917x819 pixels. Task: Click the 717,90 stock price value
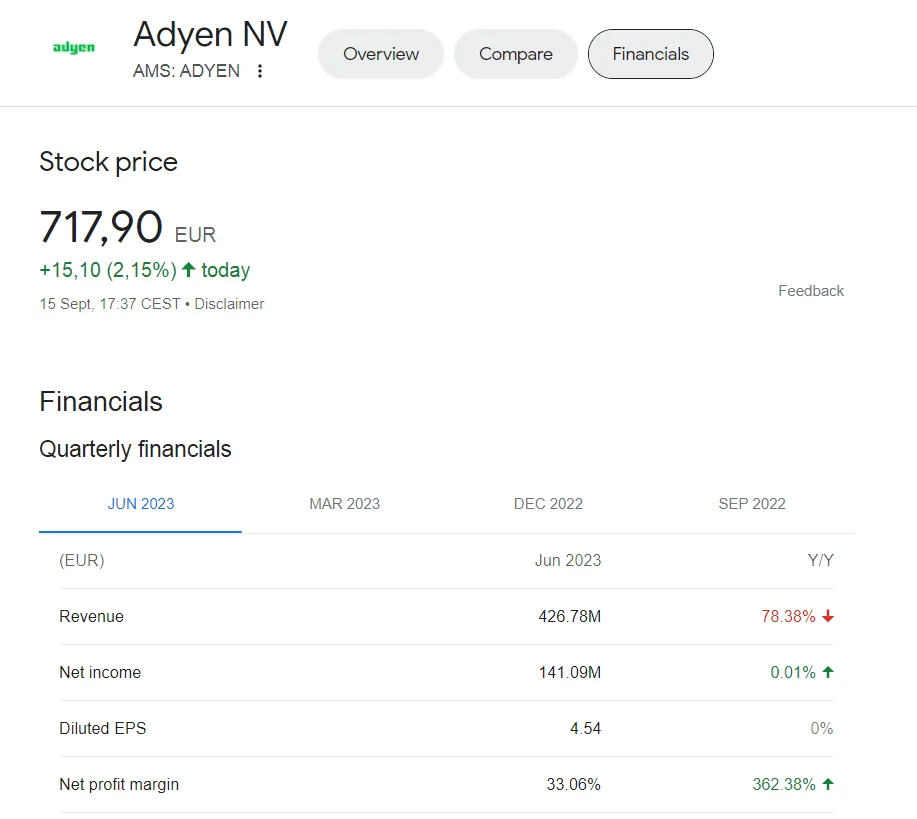(101, 227)
